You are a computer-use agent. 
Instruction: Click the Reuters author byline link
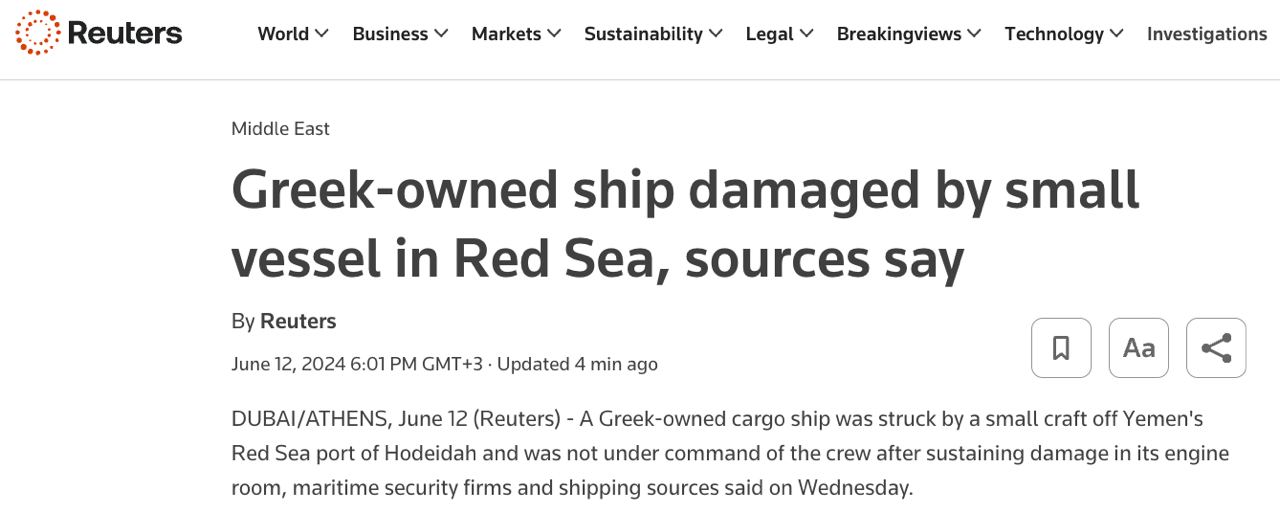298,321
